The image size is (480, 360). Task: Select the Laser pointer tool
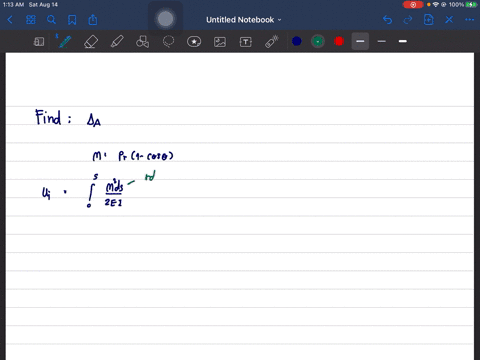(272, 42)
